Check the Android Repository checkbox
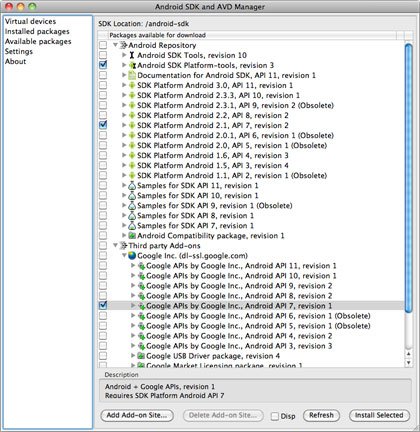This screenshot has height=432, width=420. [103, 45]
